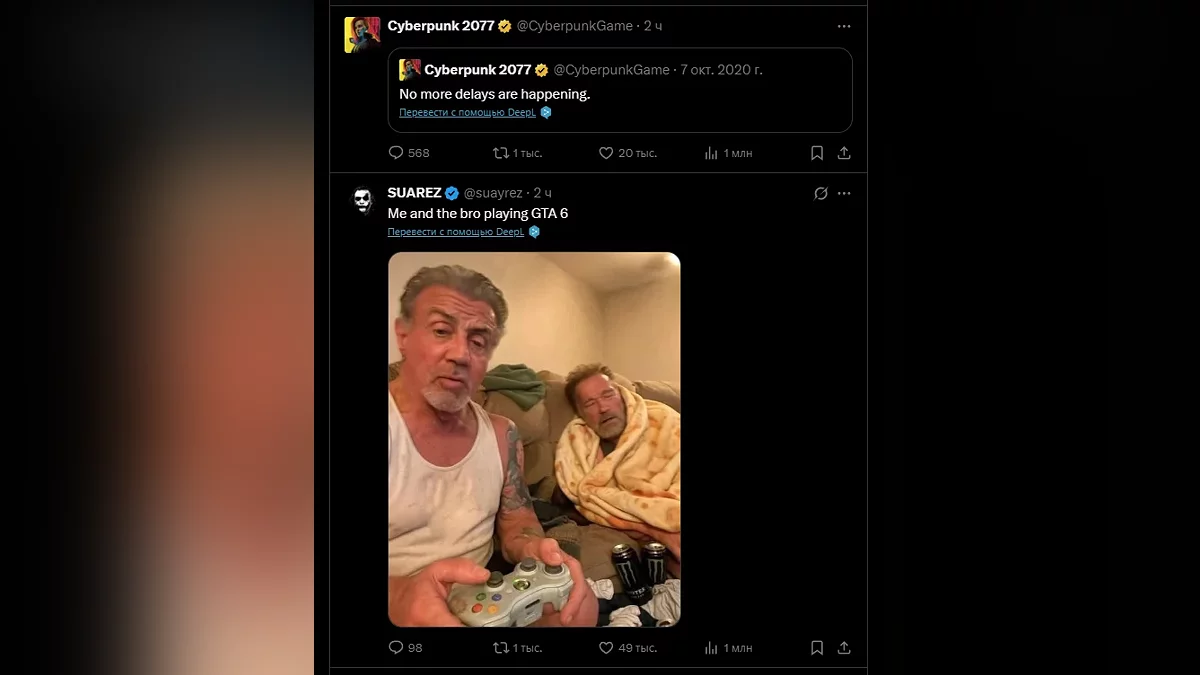Open the SUAREZ profile avatar

click(x=362, y=201)
